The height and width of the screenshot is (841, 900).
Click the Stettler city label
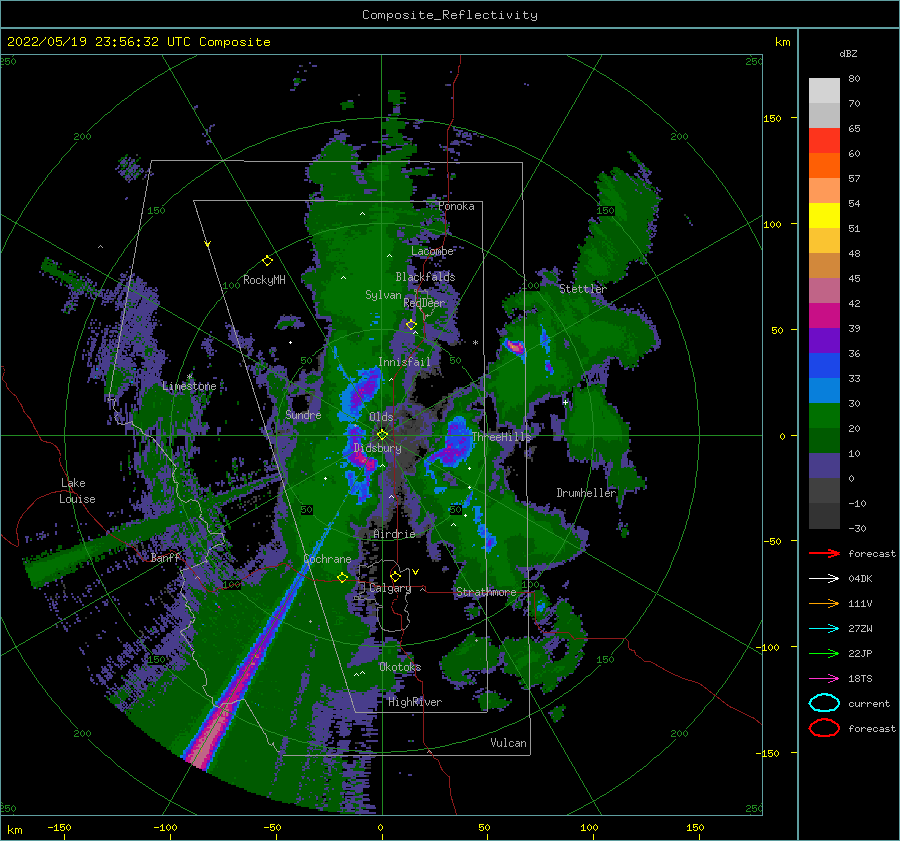[583, 289]
